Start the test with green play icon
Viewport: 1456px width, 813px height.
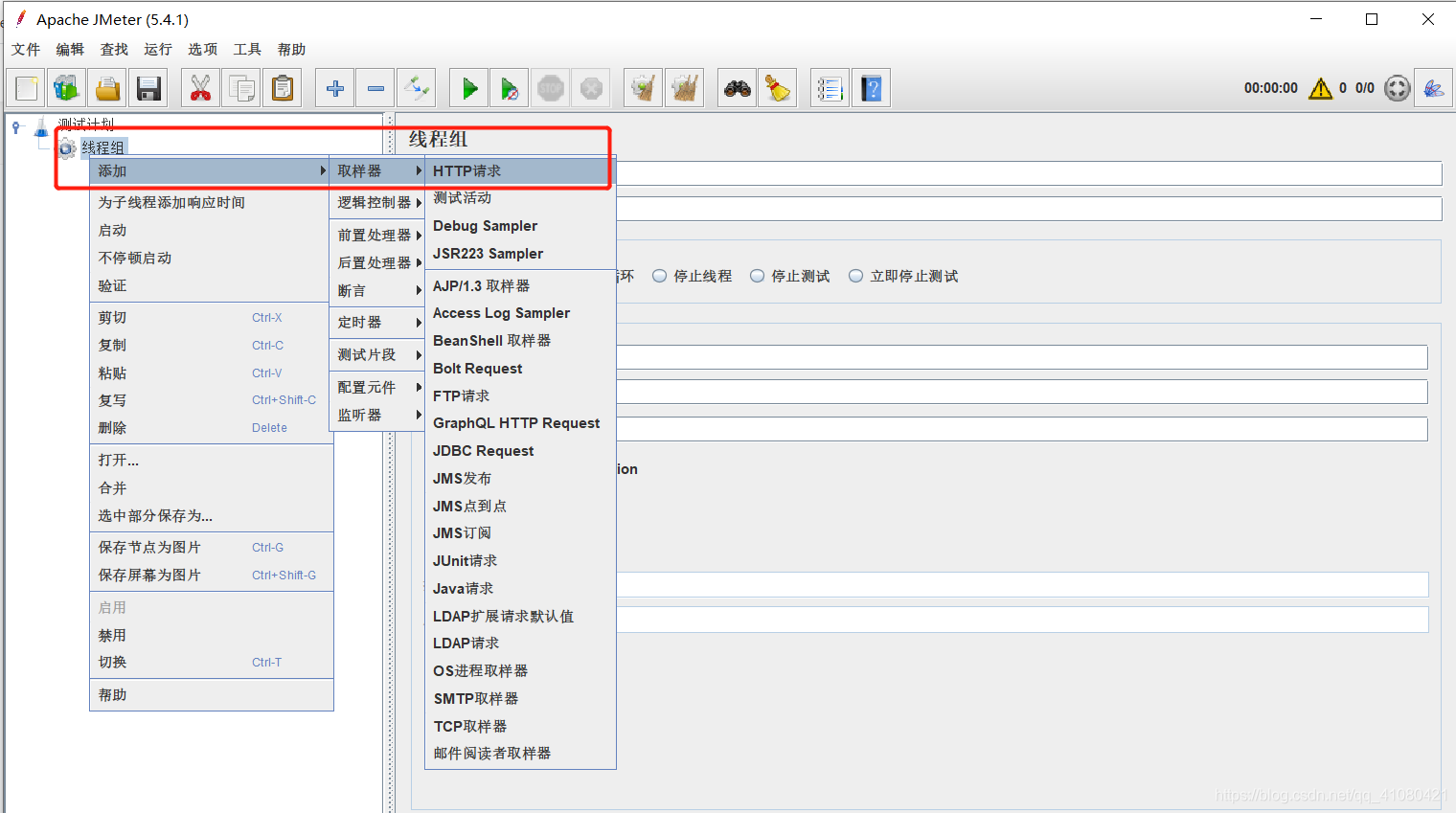pos(468,88)
